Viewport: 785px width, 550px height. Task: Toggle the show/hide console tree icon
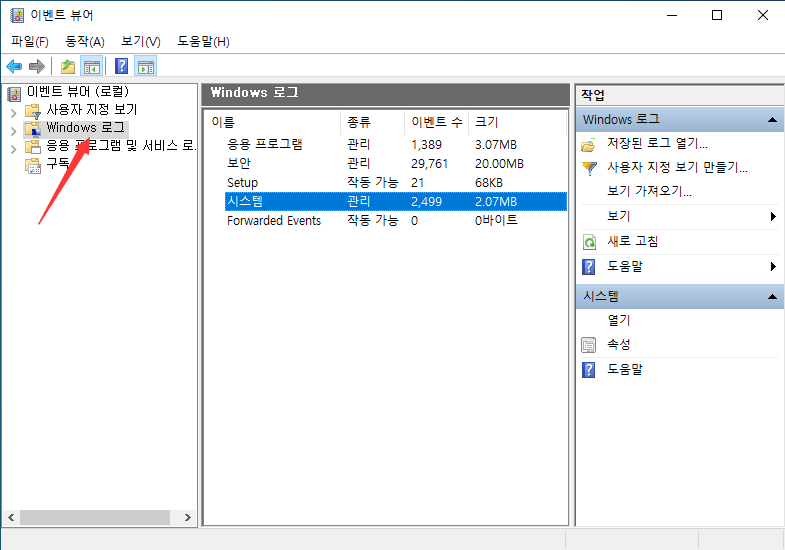[x=92, y=66]
